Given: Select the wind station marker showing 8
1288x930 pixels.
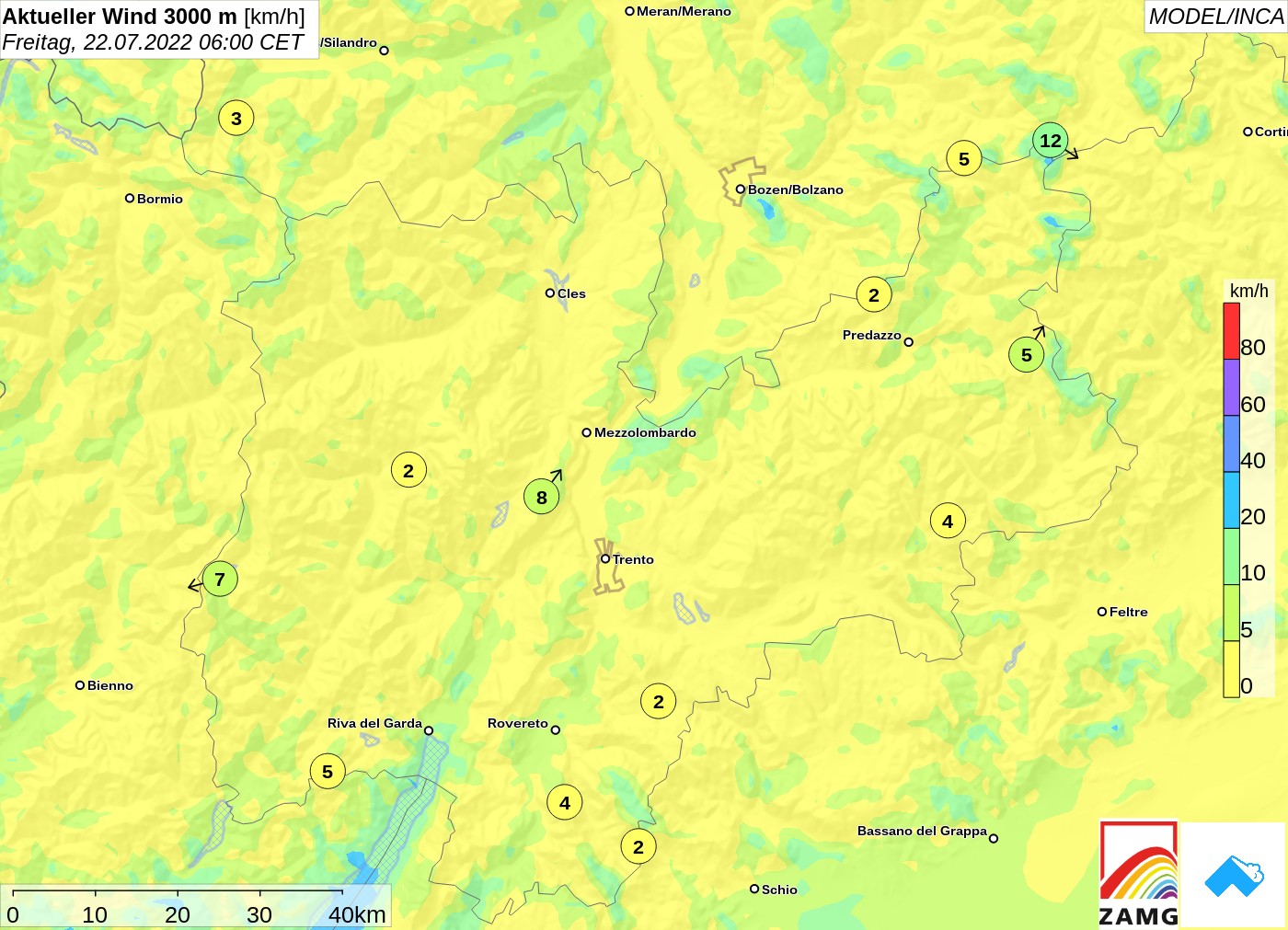Looking at the screenshot, I should point(542,498).
